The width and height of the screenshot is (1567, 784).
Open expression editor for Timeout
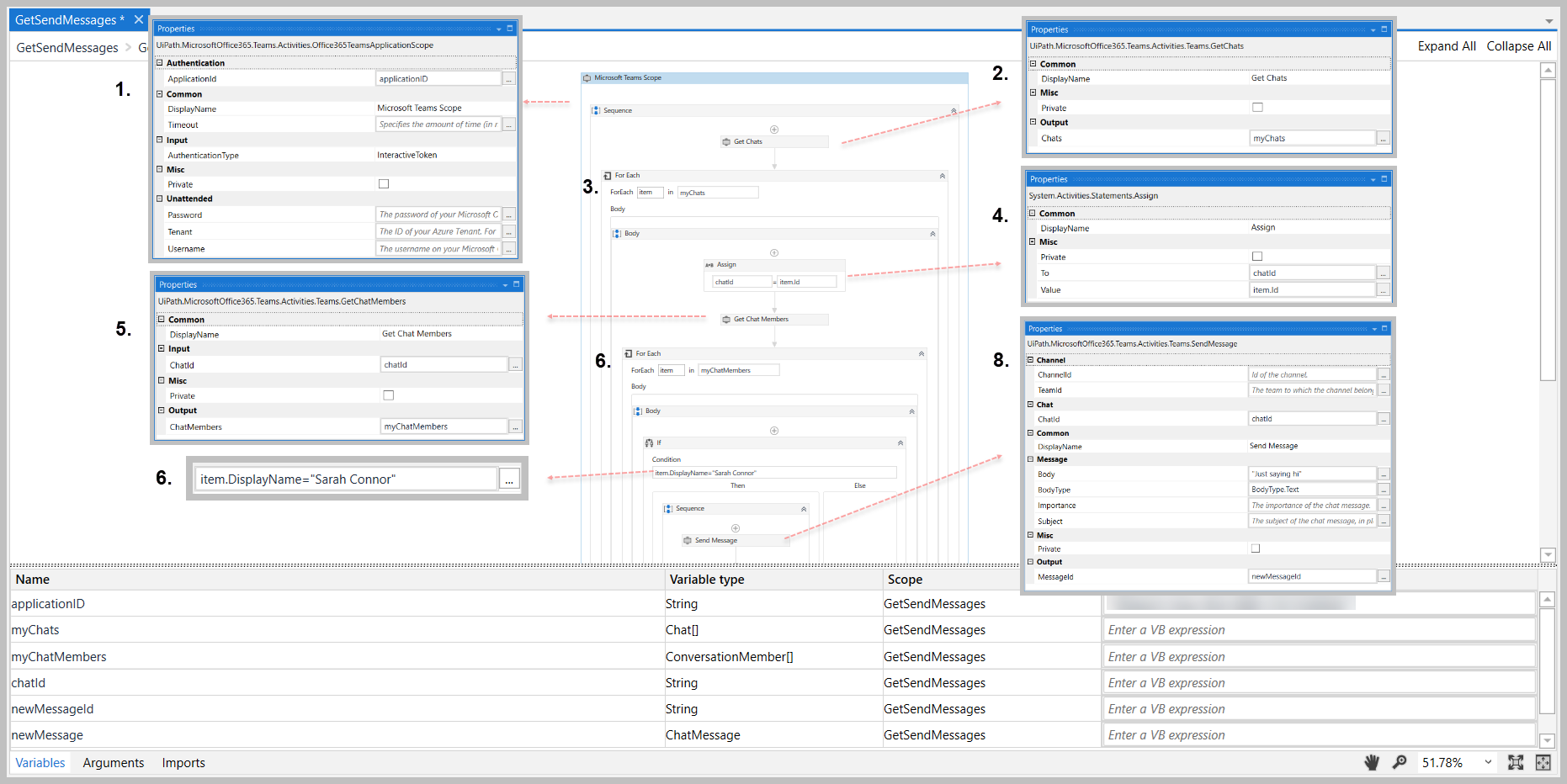509,124
